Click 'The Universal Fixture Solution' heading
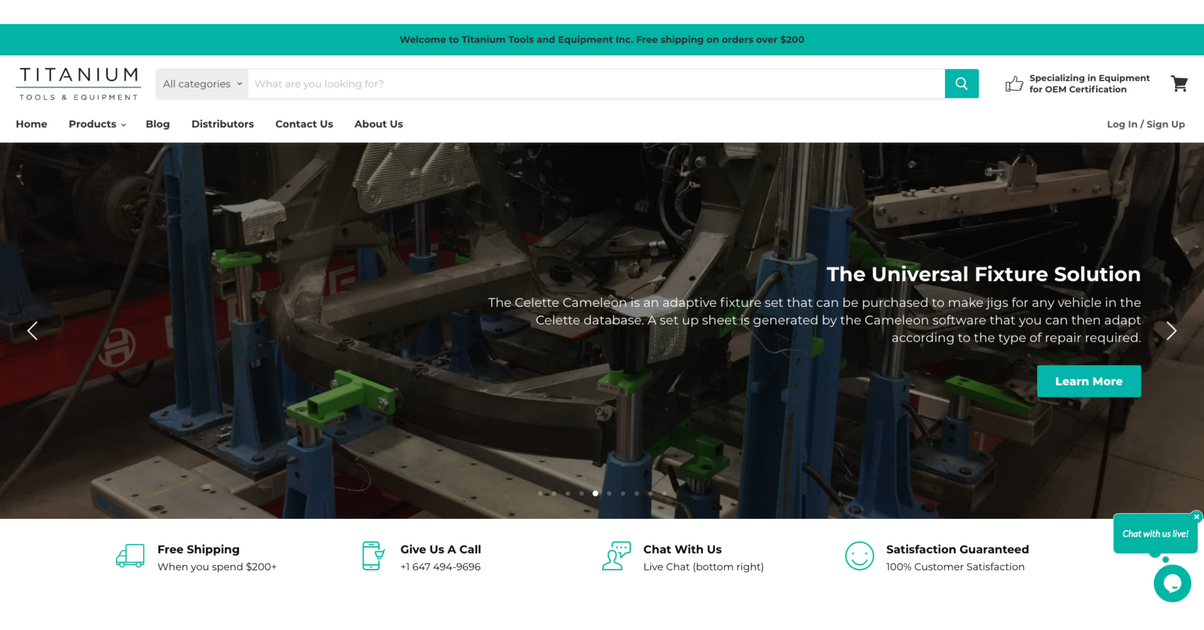The image size is (1204, 630). coord(983,274)
